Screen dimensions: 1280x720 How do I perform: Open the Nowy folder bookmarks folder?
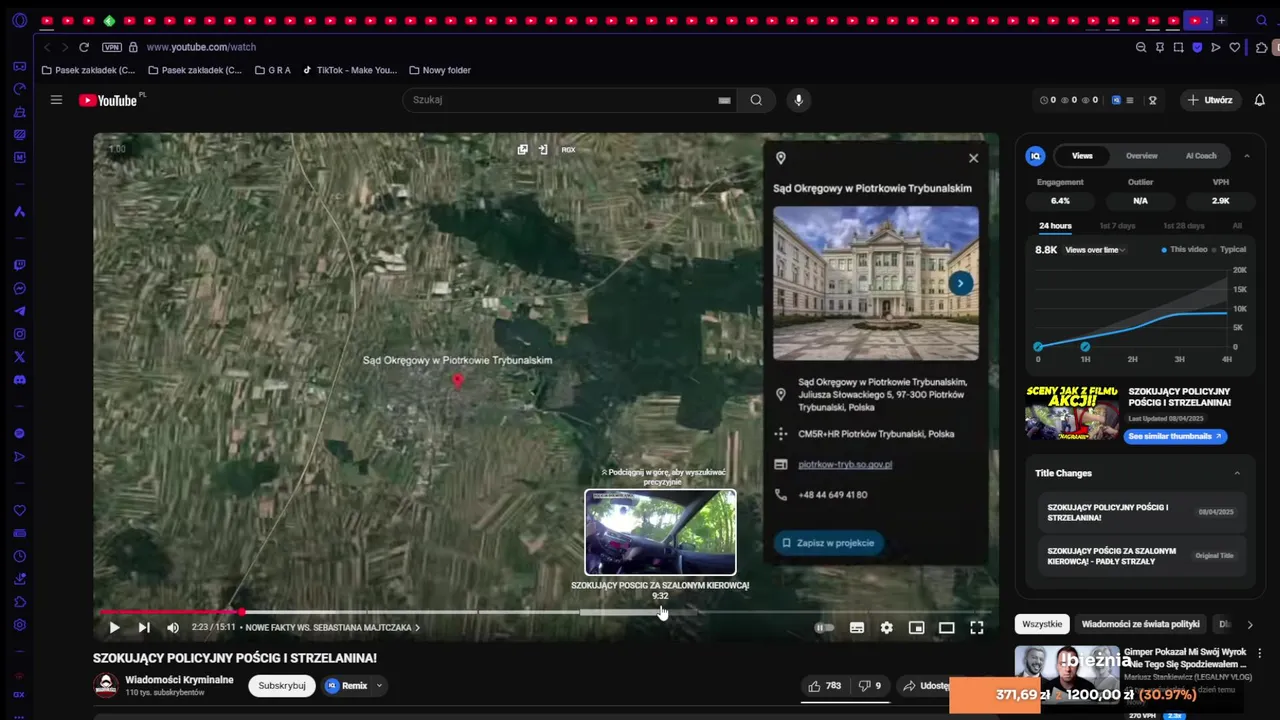[440, 70]
